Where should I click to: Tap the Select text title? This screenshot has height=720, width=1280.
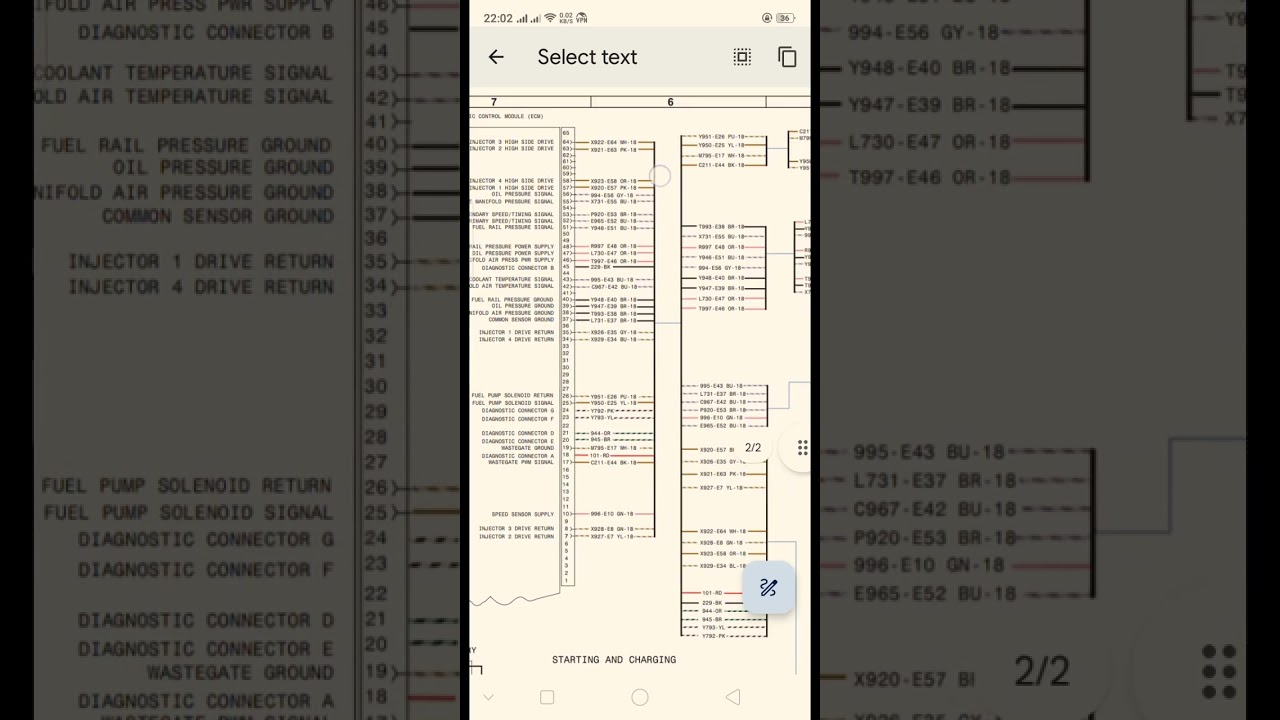tap(587, 57)
